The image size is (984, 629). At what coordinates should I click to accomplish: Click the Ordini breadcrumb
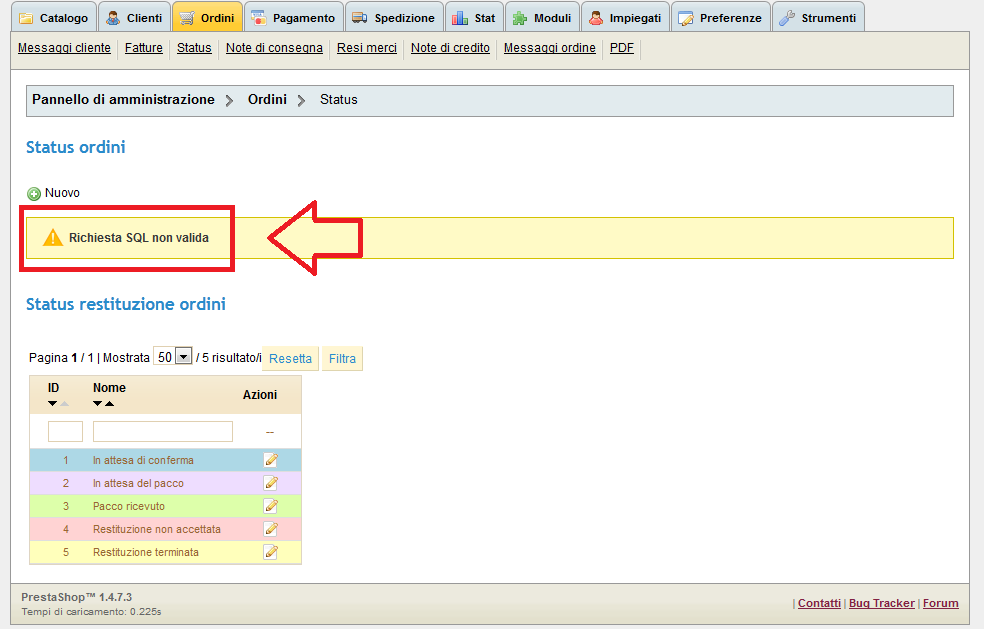tap(267, 99)
